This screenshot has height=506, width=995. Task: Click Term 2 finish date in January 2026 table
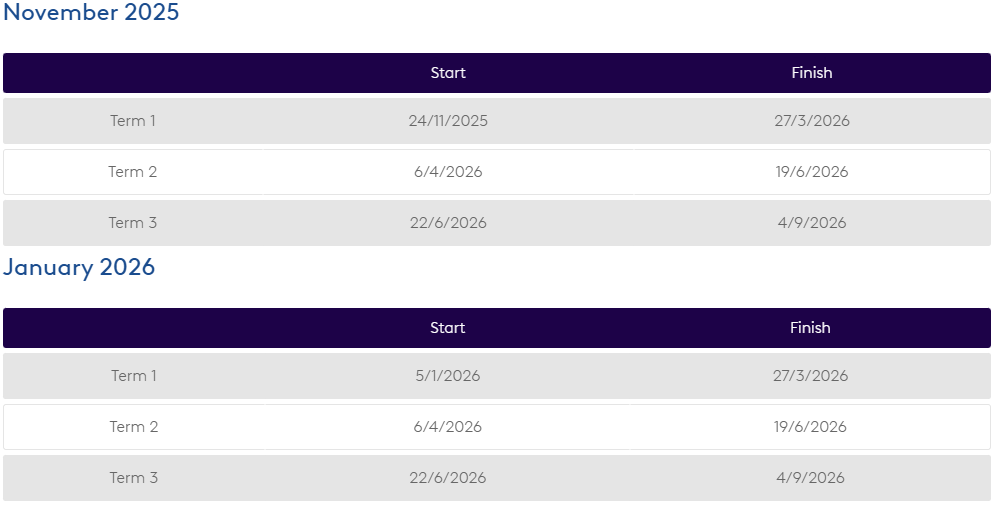coord(810,427)
